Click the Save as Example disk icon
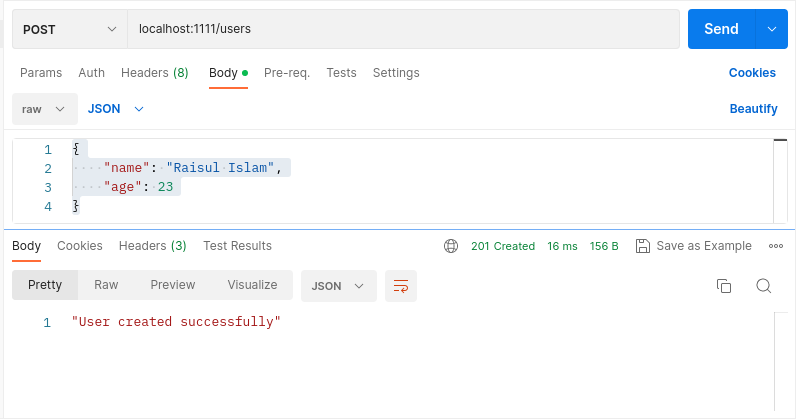 pos(643,246)
